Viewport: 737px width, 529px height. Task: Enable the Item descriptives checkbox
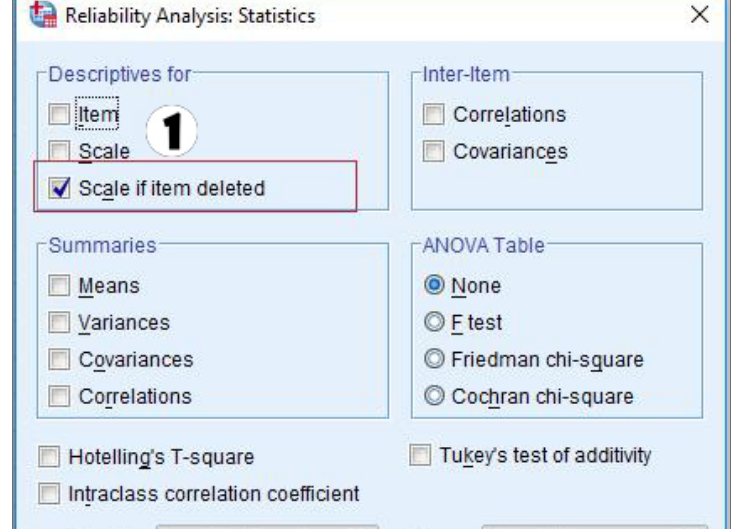tap(59, 114)
